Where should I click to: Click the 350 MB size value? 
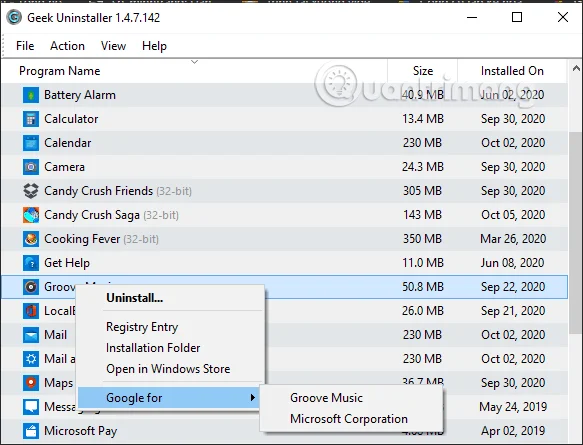click(x=422, y=239)
